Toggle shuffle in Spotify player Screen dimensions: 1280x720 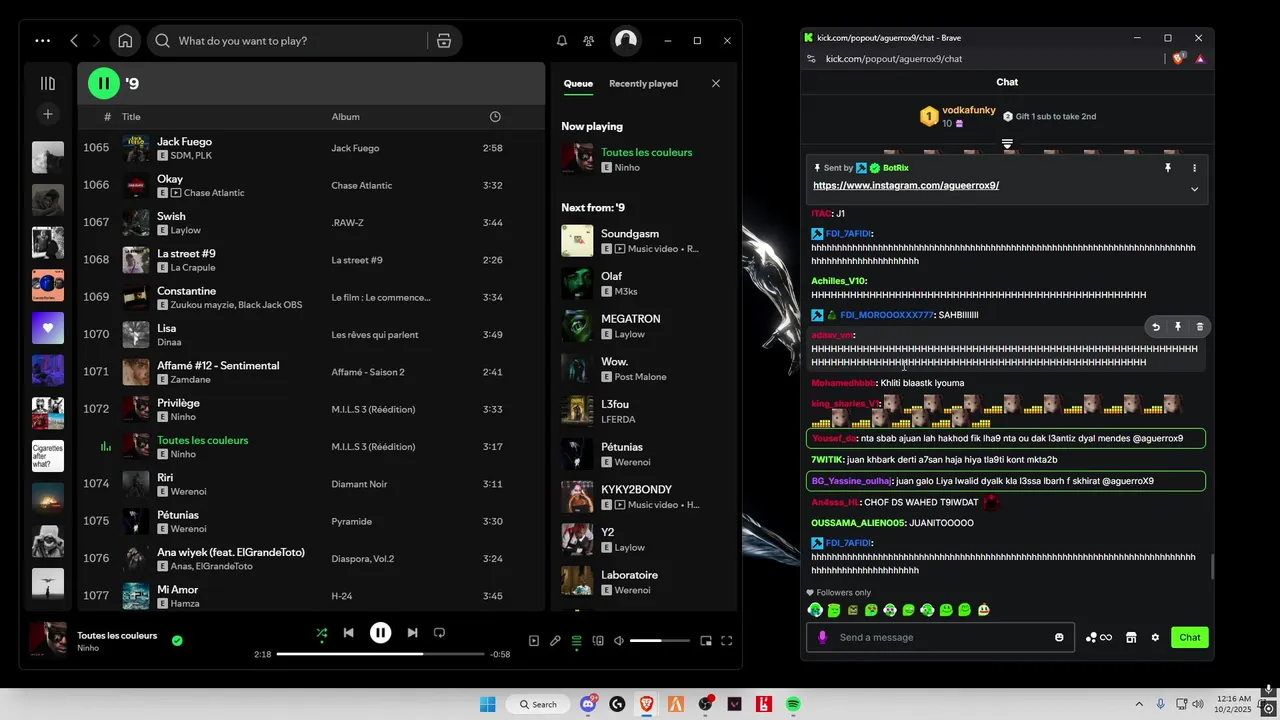(321, 633)
